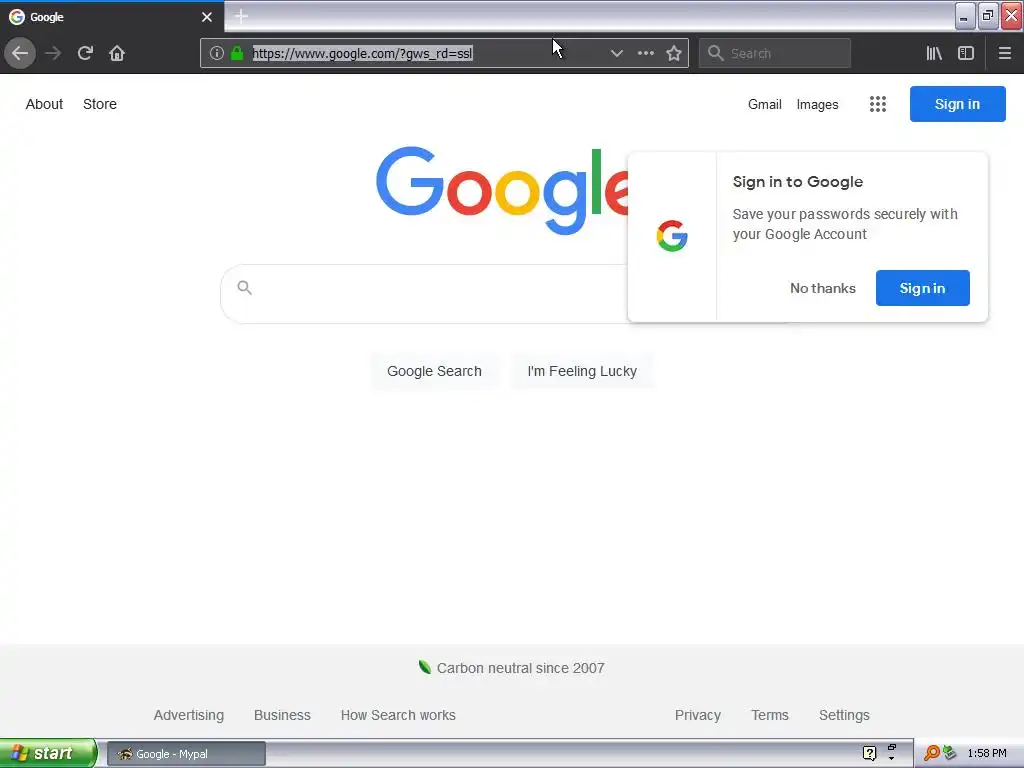The width and height of the screenshot is (1024, 768).
Task: Click the small restore icon in taskbar
Action: pyautogui.click(x=891, y=748)
